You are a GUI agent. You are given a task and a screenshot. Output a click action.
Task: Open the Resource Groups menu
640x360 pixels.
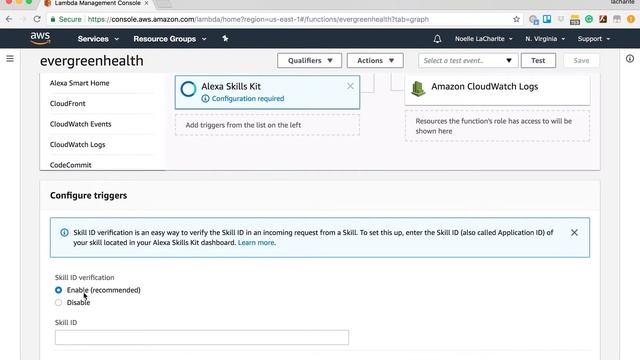click(x=169, y=39)
